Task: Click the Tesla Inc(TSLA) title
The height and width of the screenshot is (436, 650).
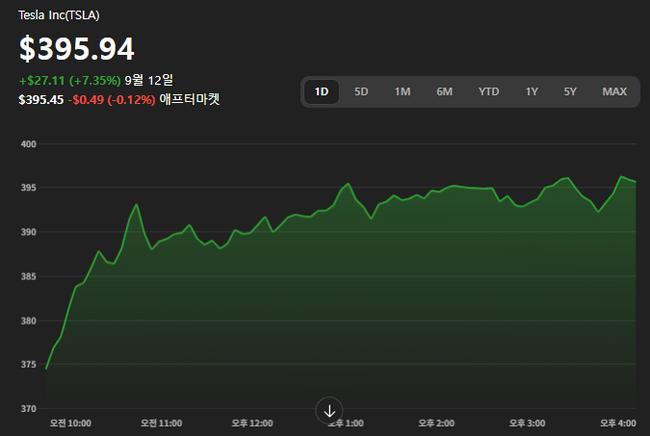Action: [x=59, y=15]
